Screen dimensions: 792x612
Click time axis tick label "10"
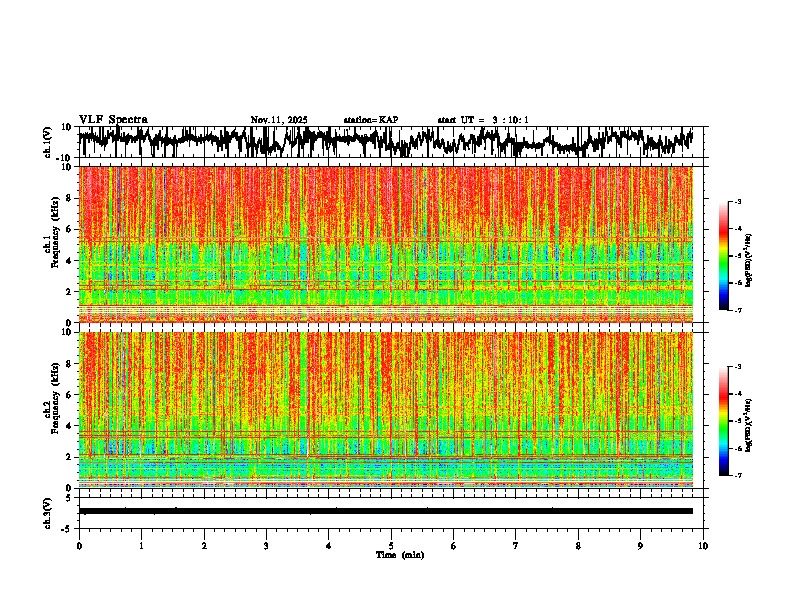point(703,546)
